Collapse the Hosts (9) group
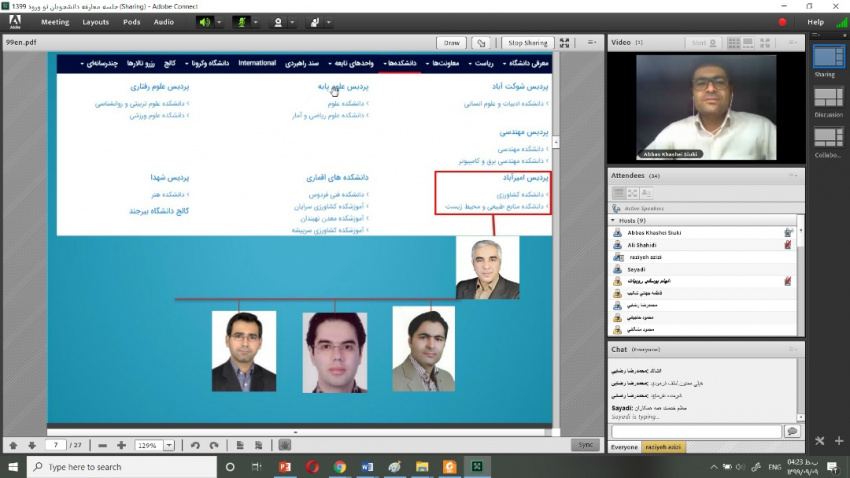The height and width of the screenshot is (478, 850). (x=613, y=220)
